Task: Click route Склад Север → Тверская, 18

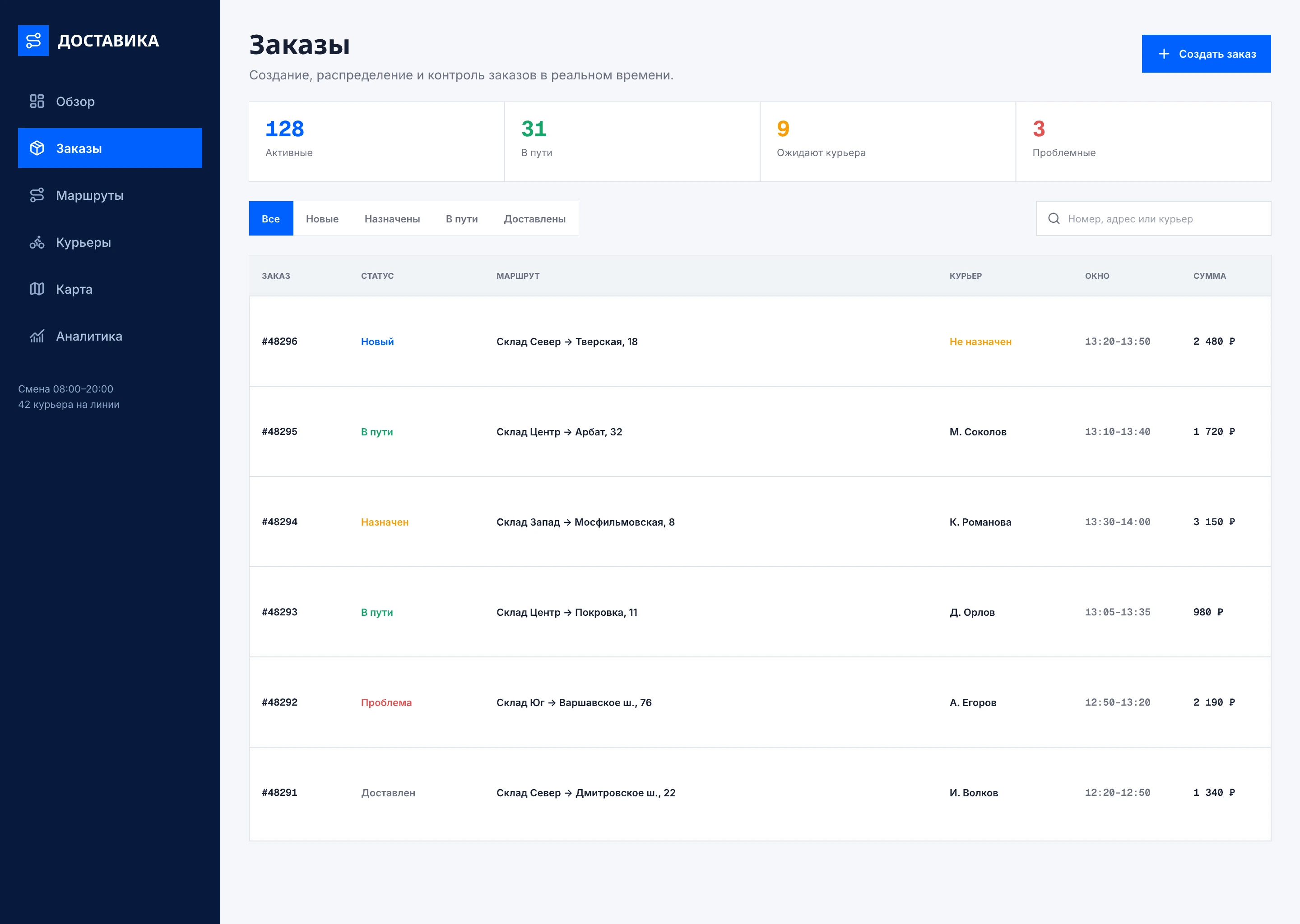Action: coord(567,342)
